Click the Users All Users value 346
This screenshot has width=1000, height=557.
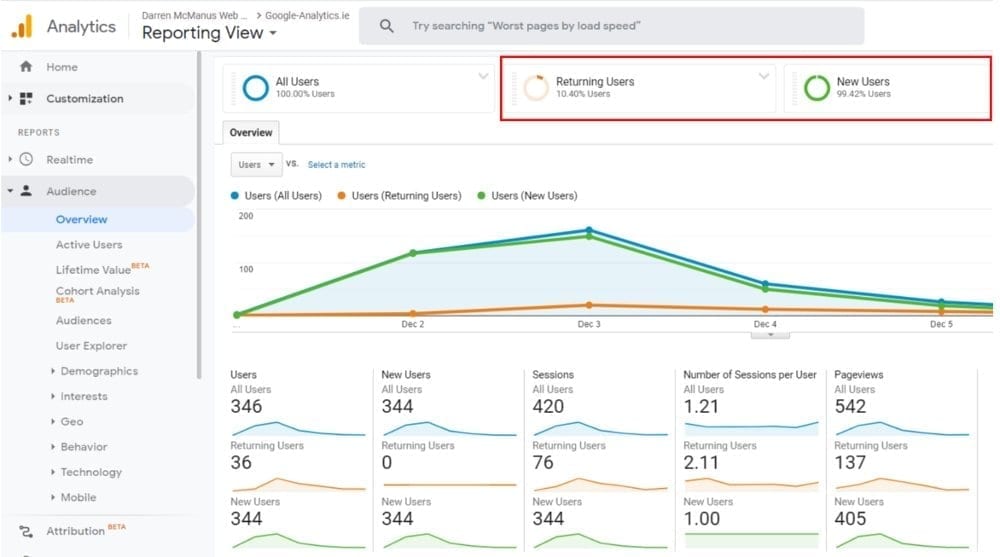click(x=246, y=406)
